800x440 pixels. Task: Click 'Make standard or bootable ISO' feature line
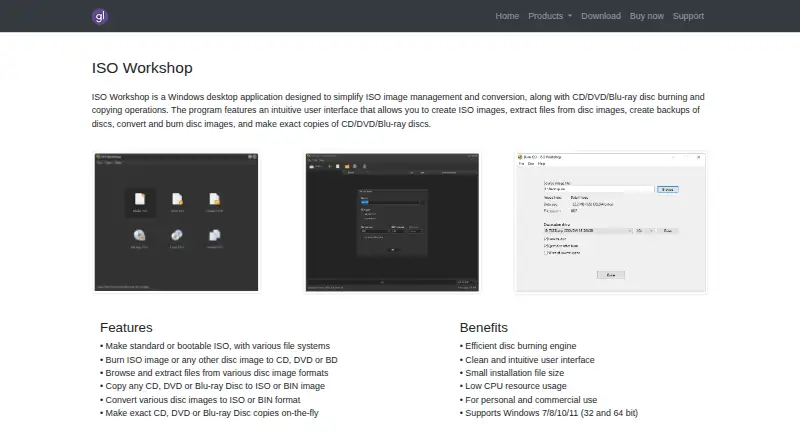pos(215,346)
